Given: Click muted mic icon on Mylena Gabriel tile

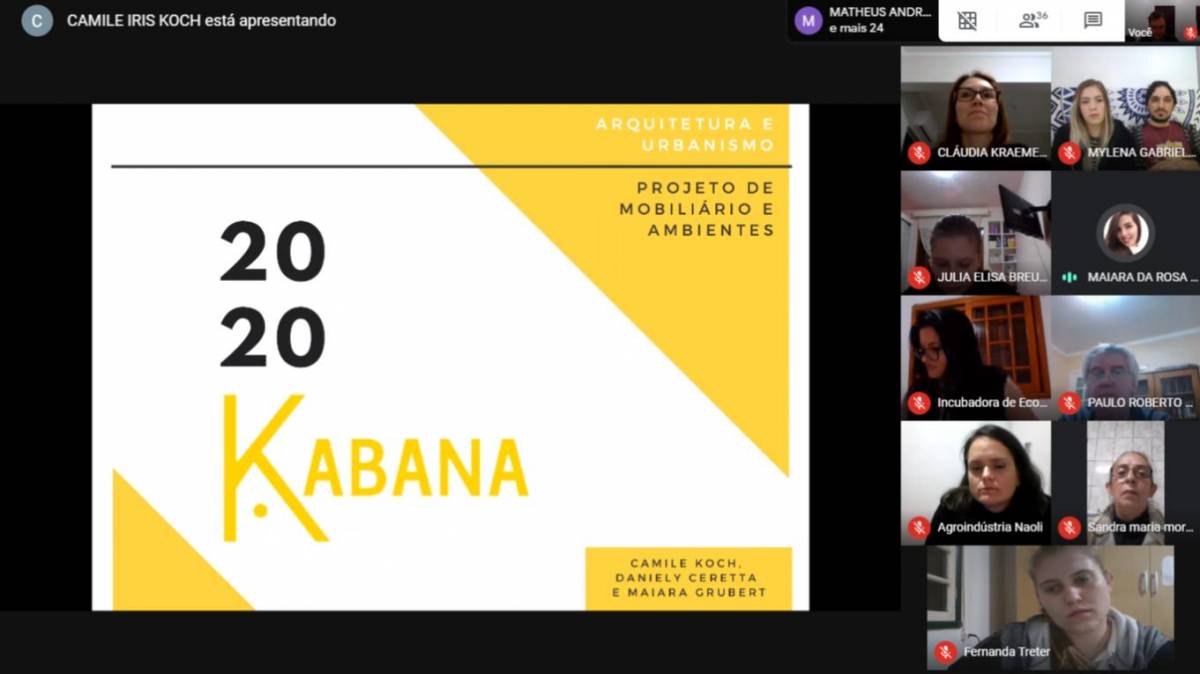Looking at the screenshot, I should point(1069,153).
